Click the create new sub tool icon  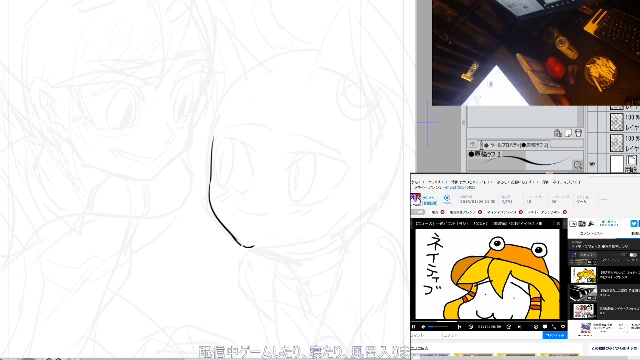[568, 133]
